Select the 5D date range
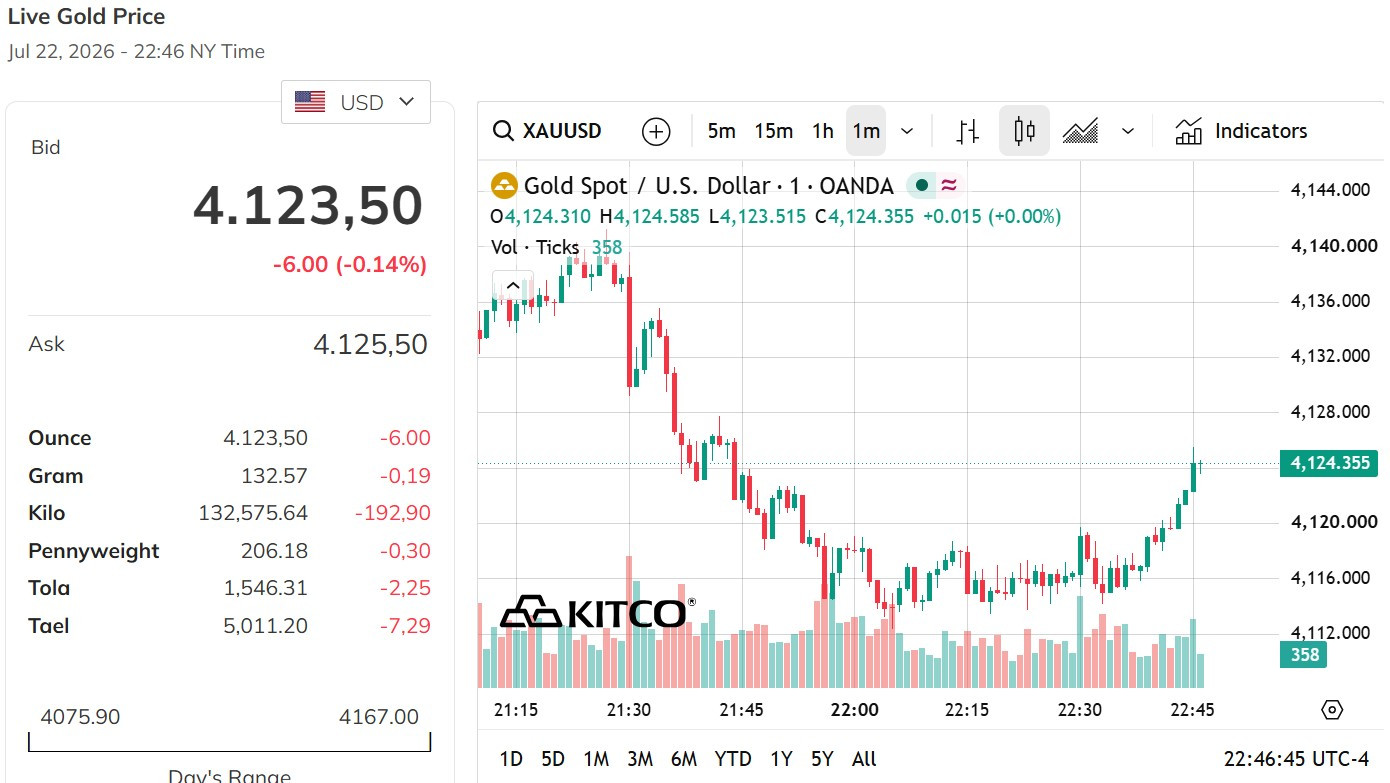 click(553, 759)
